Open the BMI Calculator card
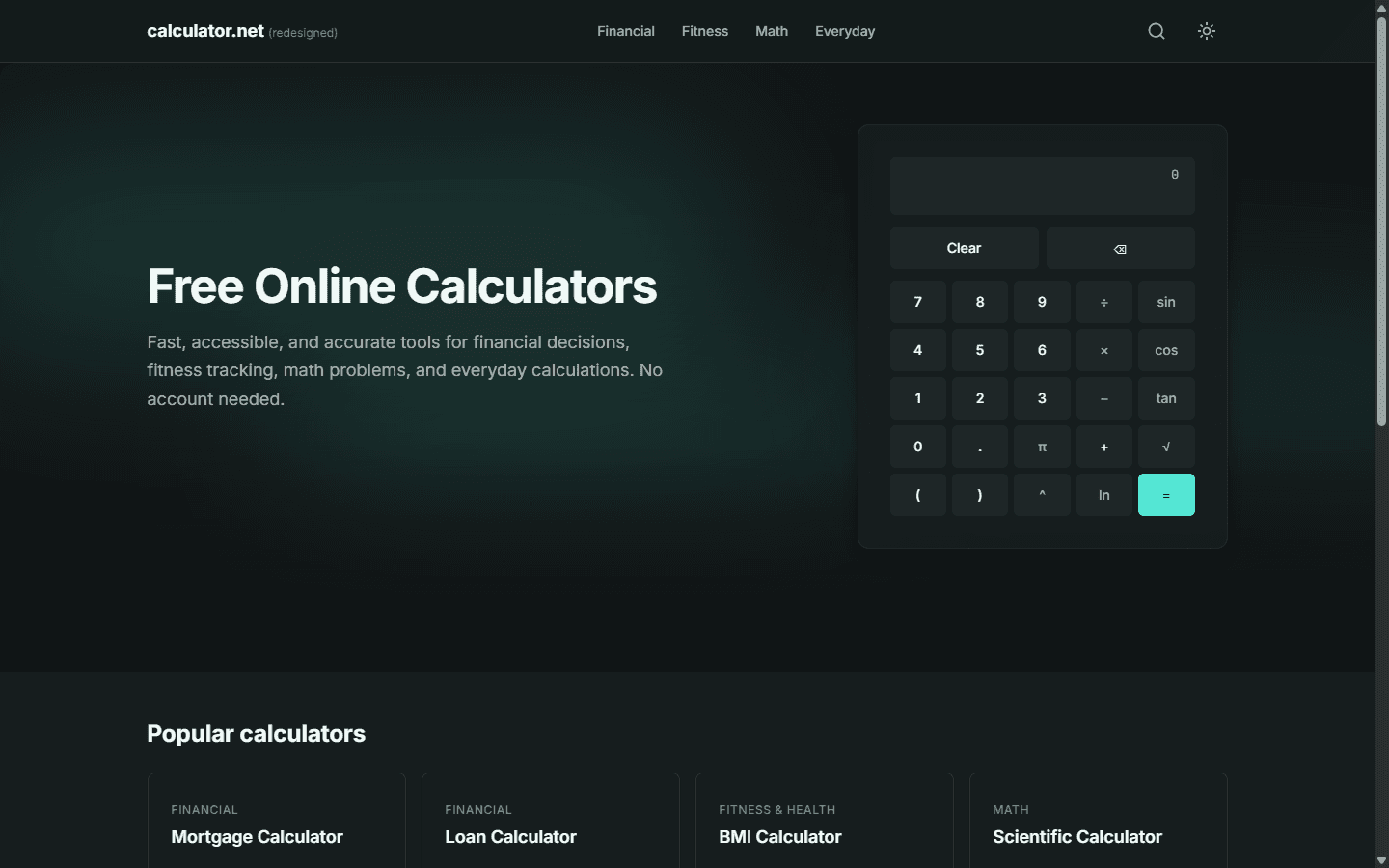Image resolution: width=1389 pixels, height=868 pixels. pyautogui.click(x=825, y=821)
